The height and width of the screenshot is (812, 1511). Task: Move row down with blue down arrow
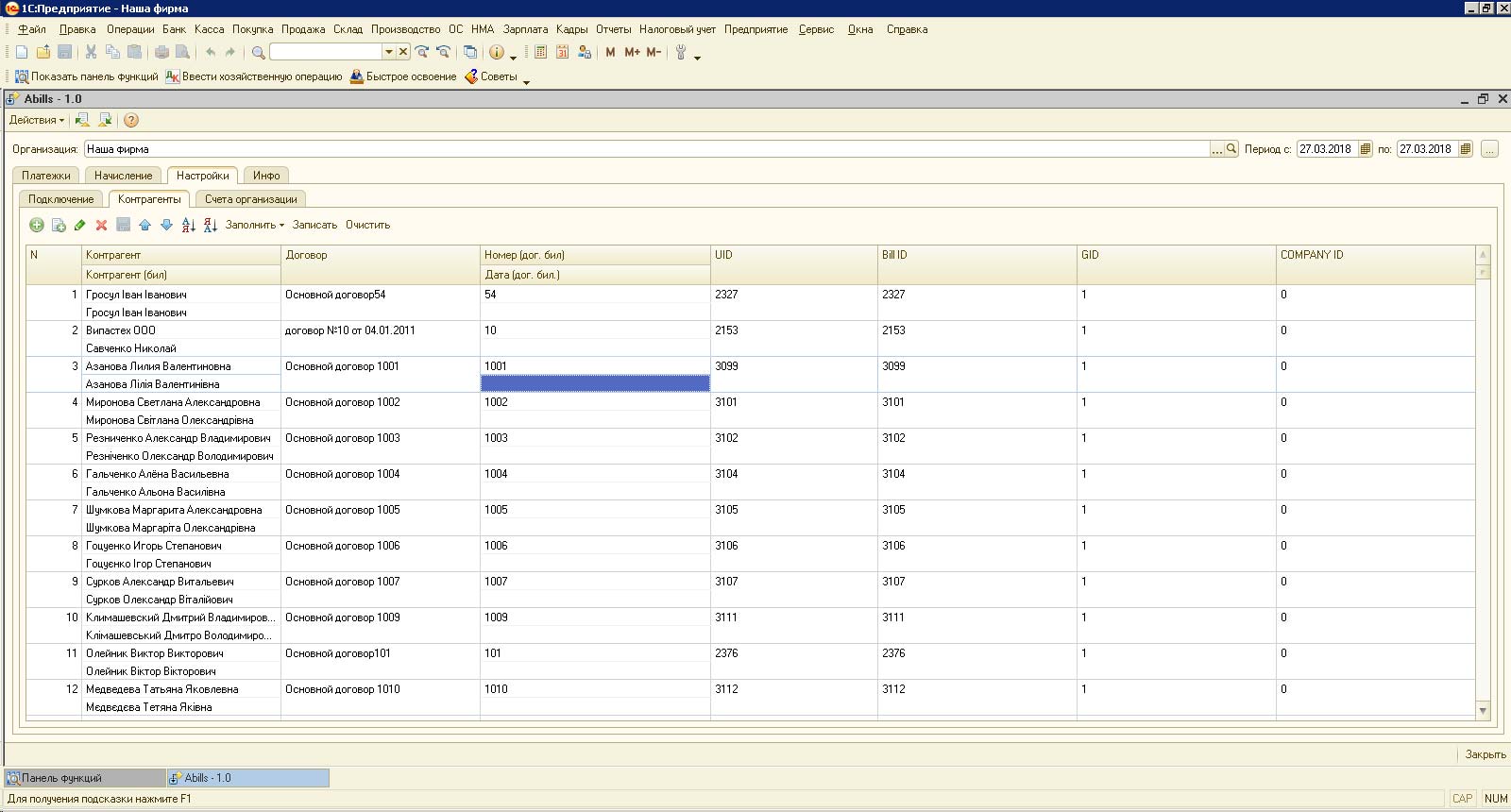[x=166, y=225]
